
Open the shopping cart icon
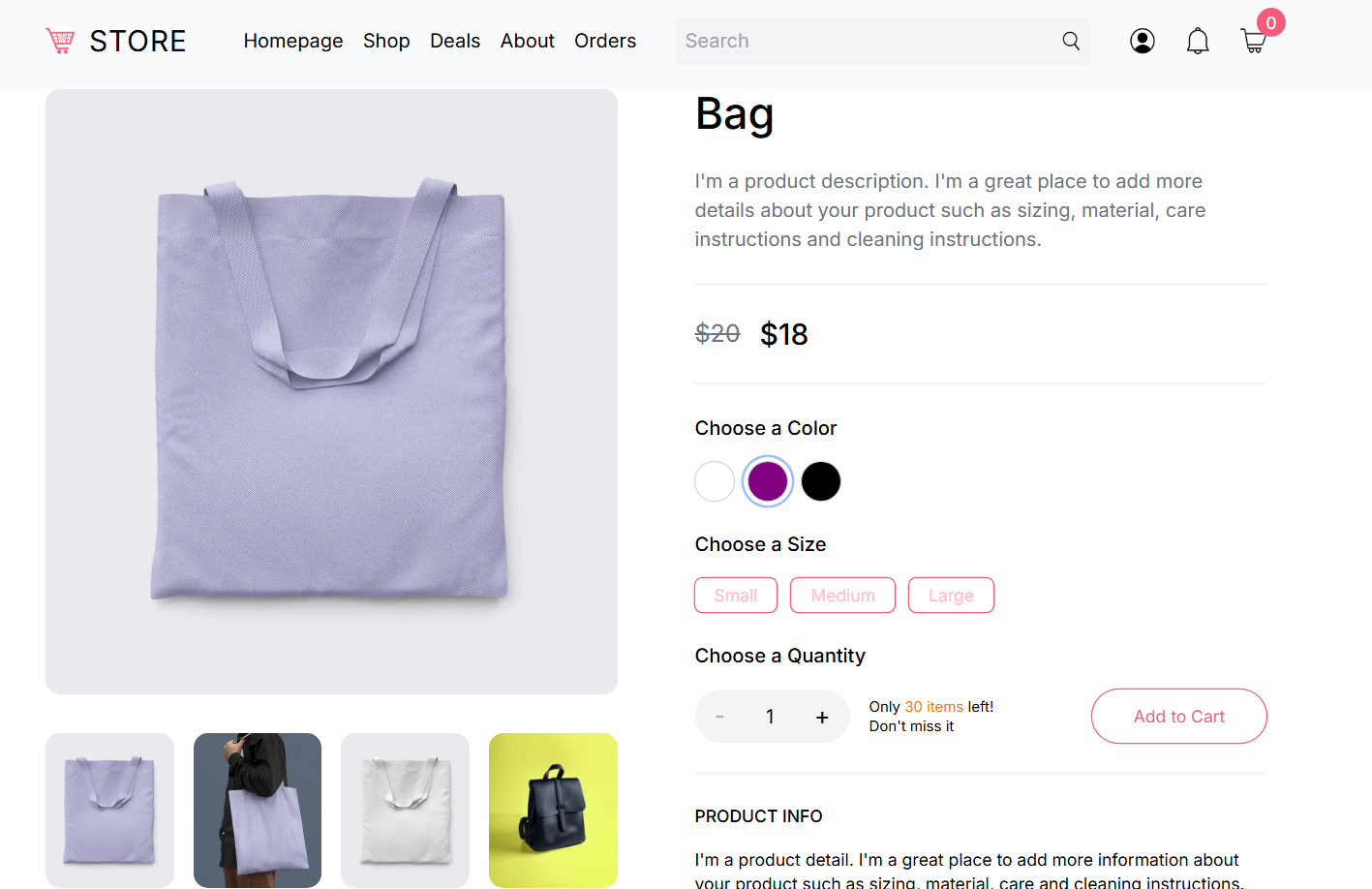pos(1253,41)
